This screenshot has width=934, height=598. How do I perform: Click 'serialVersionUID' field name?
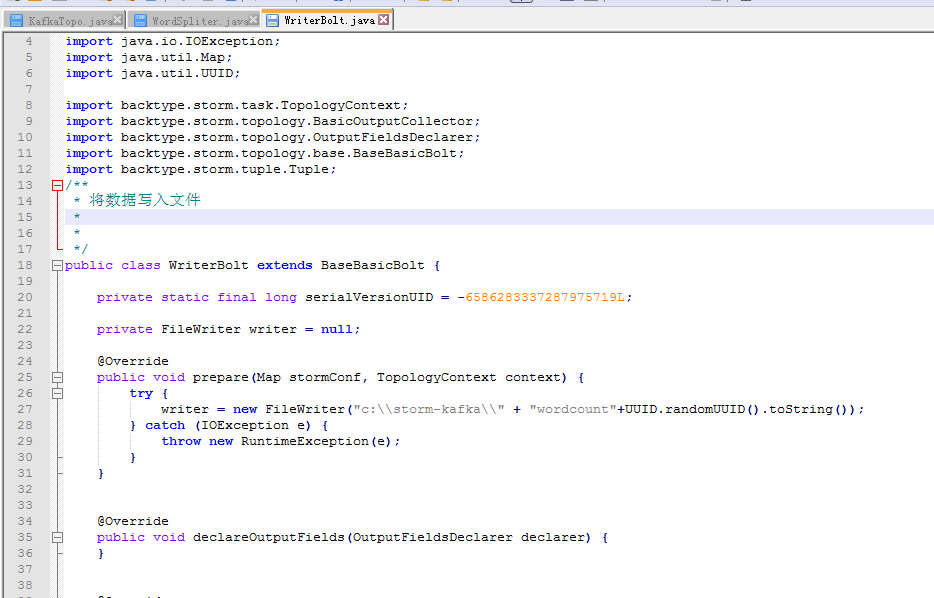369,297
